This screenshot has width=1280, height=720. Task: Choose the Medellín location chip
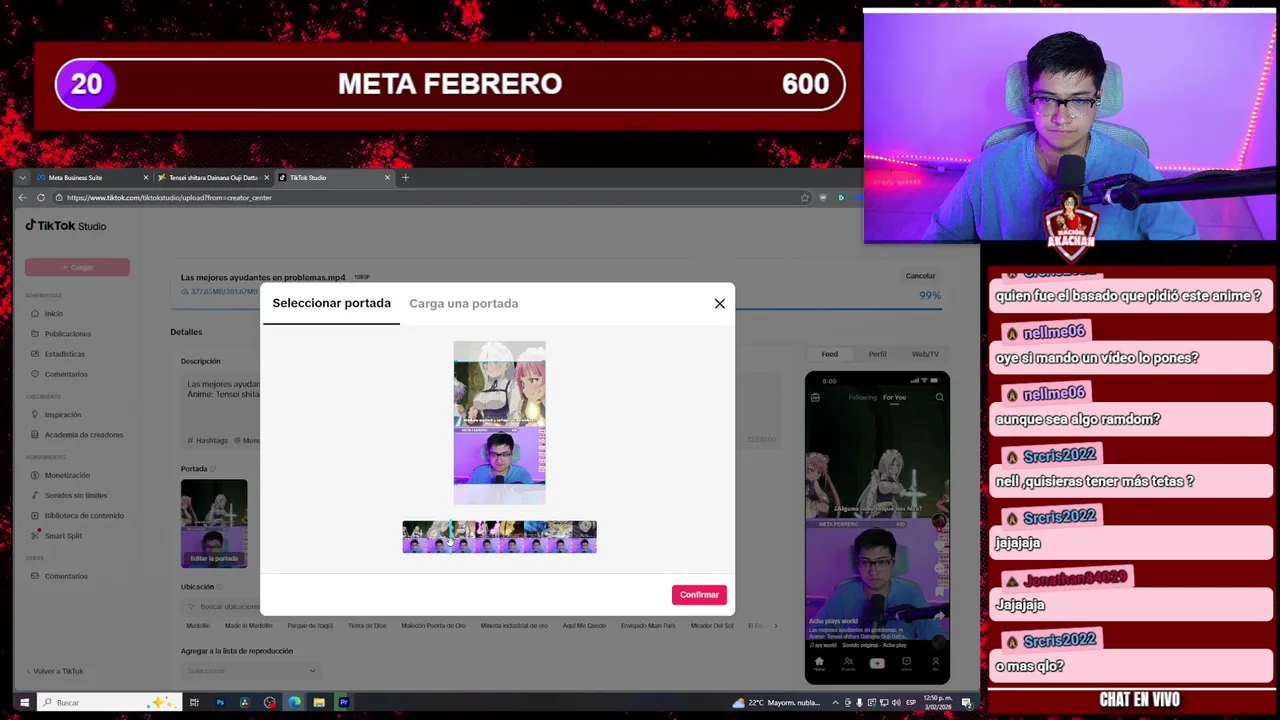197,626
